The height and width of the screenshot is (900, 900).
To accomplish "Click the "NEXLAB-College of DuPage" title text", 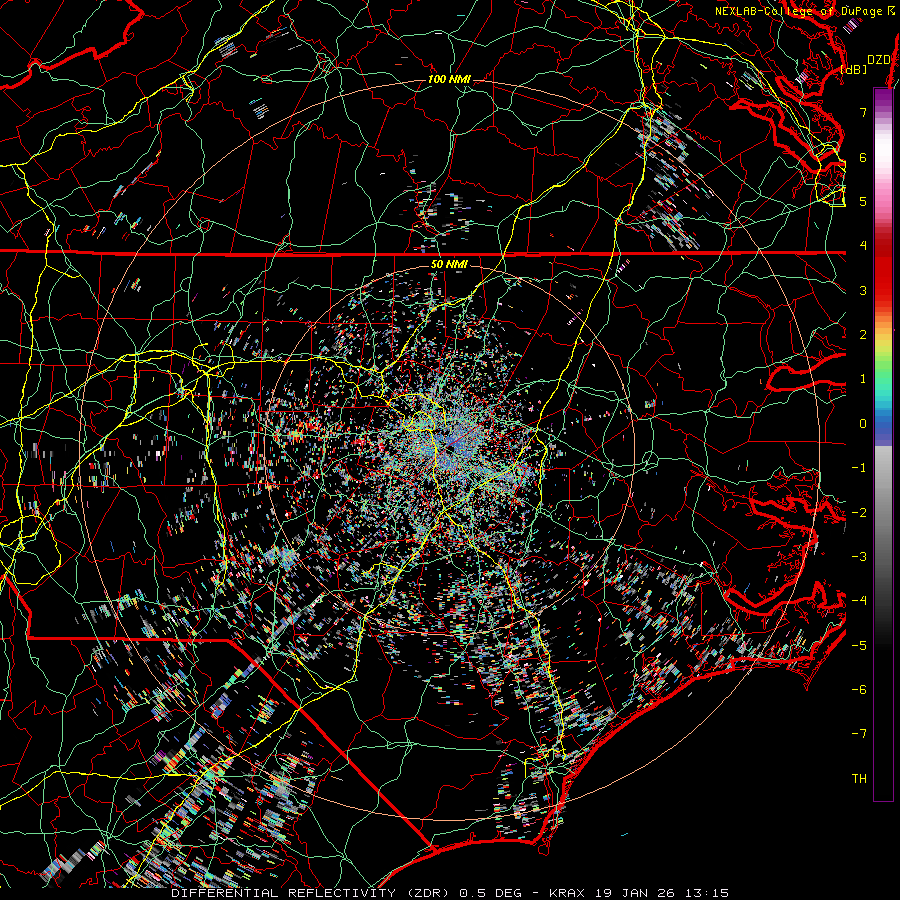I will [798, 11].
